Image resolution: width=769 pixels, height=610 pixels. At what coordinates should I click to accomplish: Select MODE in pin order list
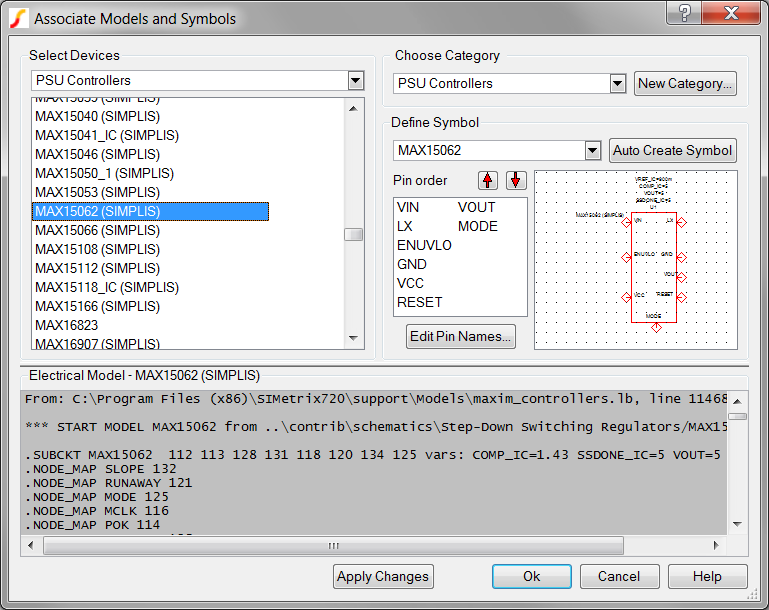click(x=478, y=227)
